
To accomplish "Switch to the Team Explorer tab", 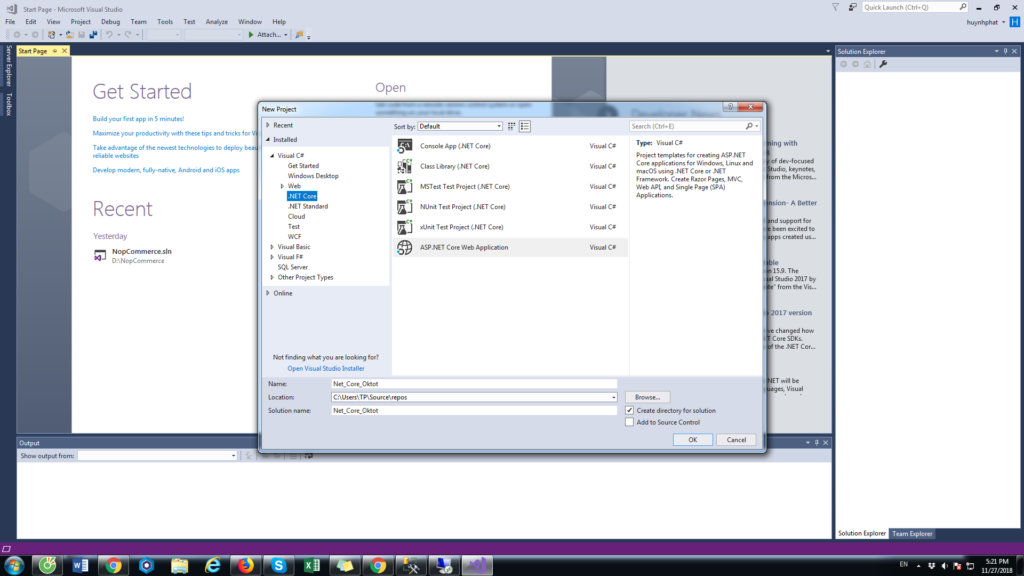I will [x=911, y=534].
